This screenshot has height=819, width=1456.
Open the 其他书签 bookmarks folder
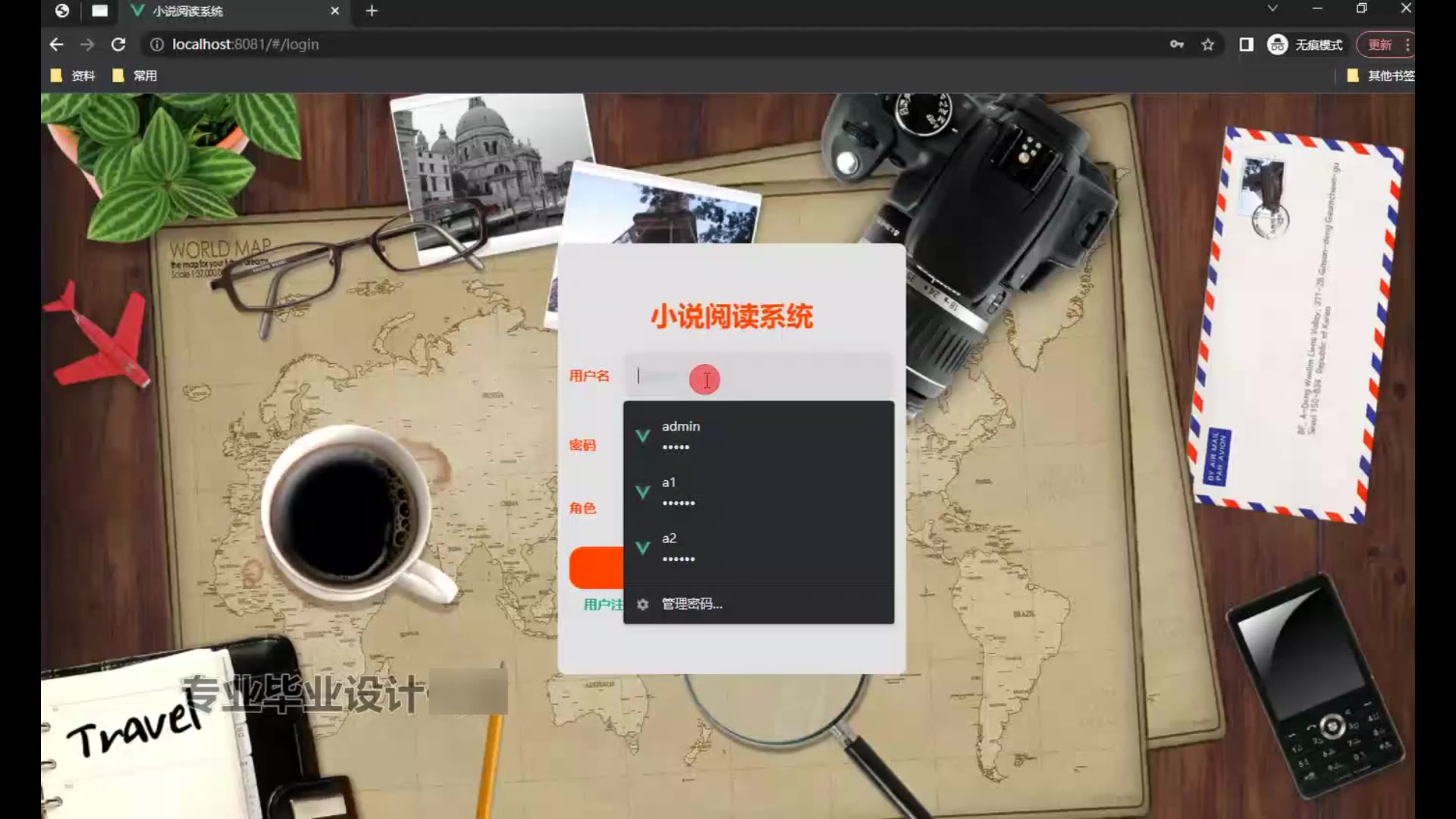coord(1380,76)
